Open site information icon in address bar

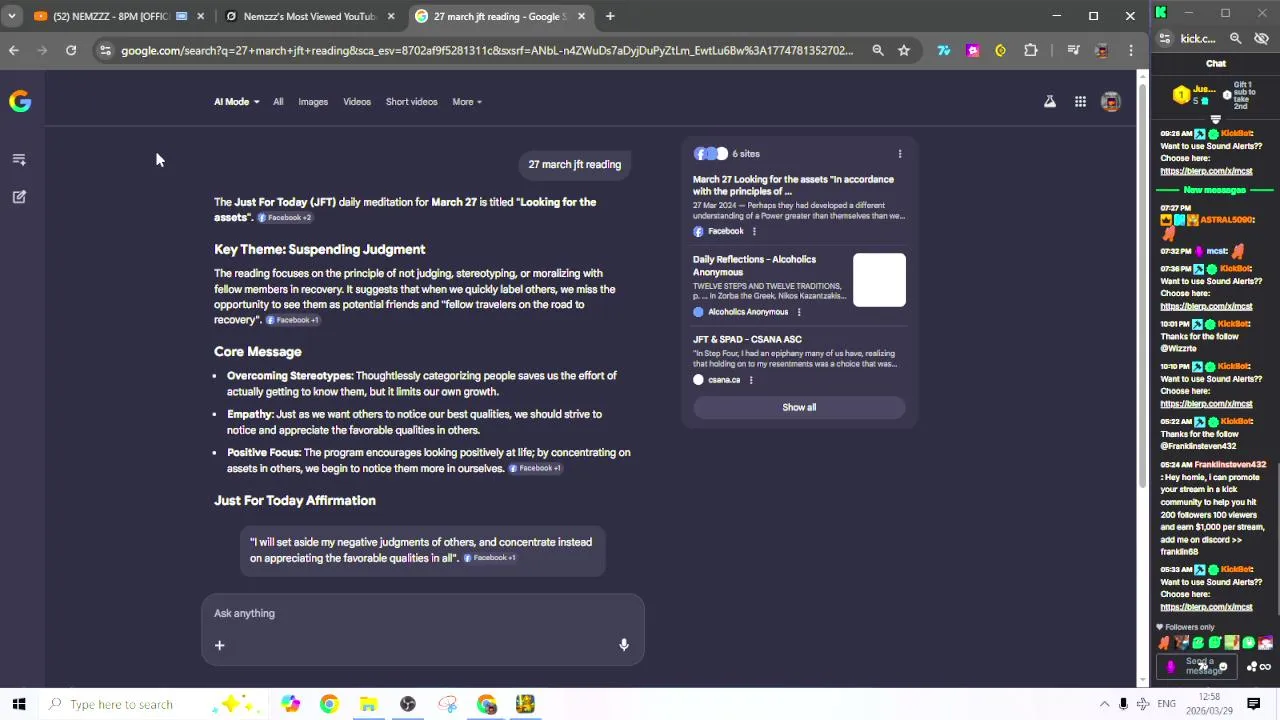pos(105,50)
